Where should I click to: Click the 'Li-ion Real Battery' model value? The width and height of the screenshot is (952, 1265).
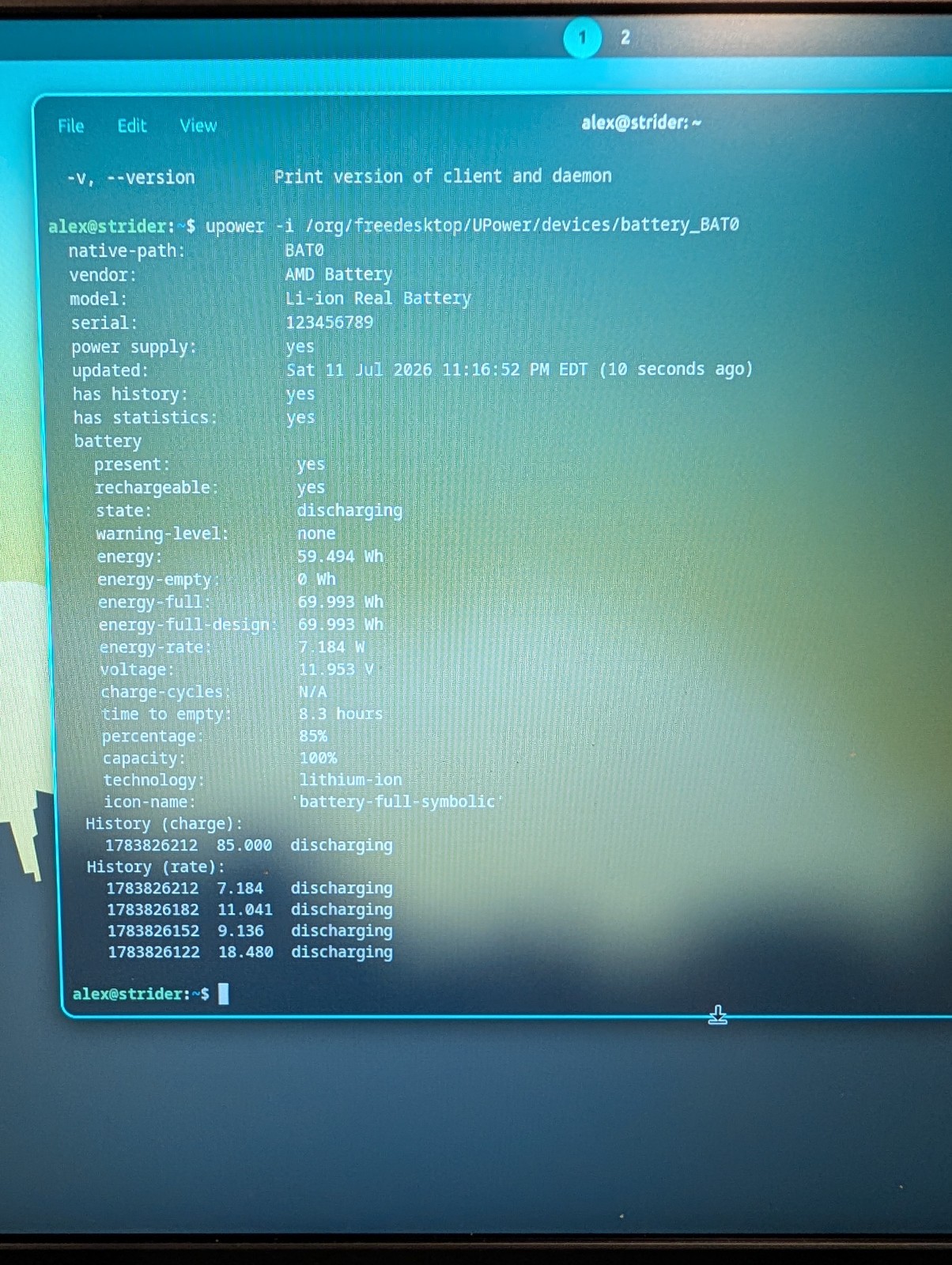coord(378,298)
